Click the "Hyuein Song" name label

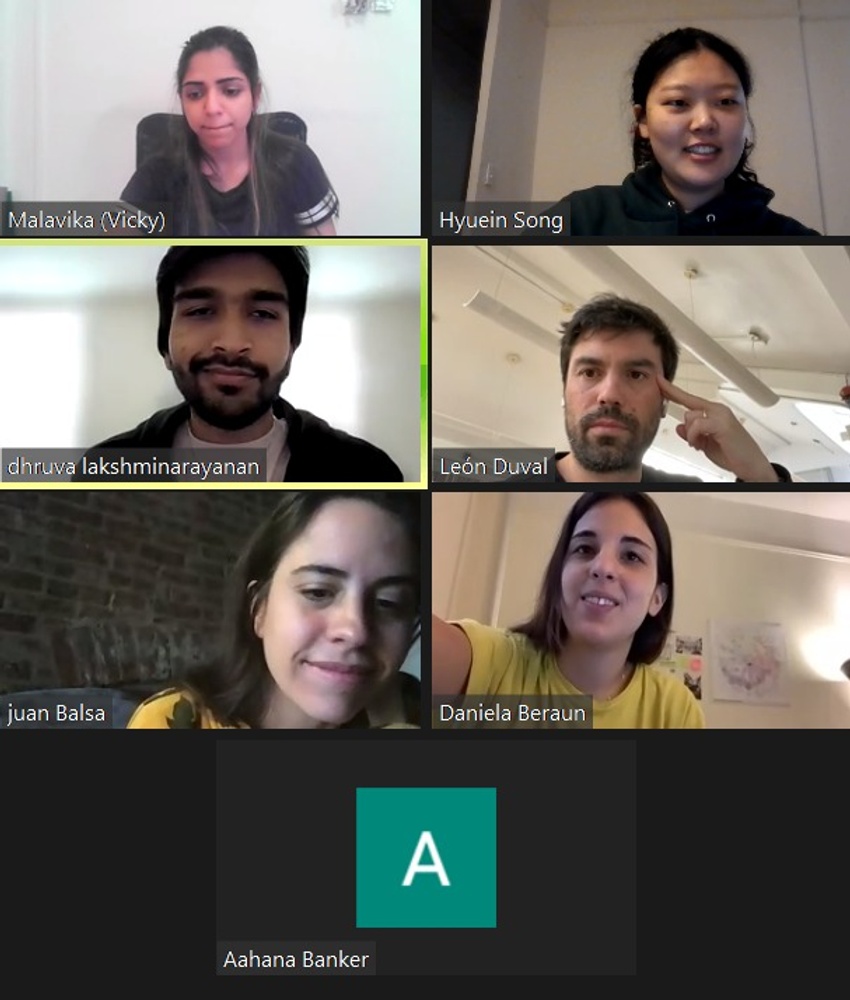click(x=501, y=220)
